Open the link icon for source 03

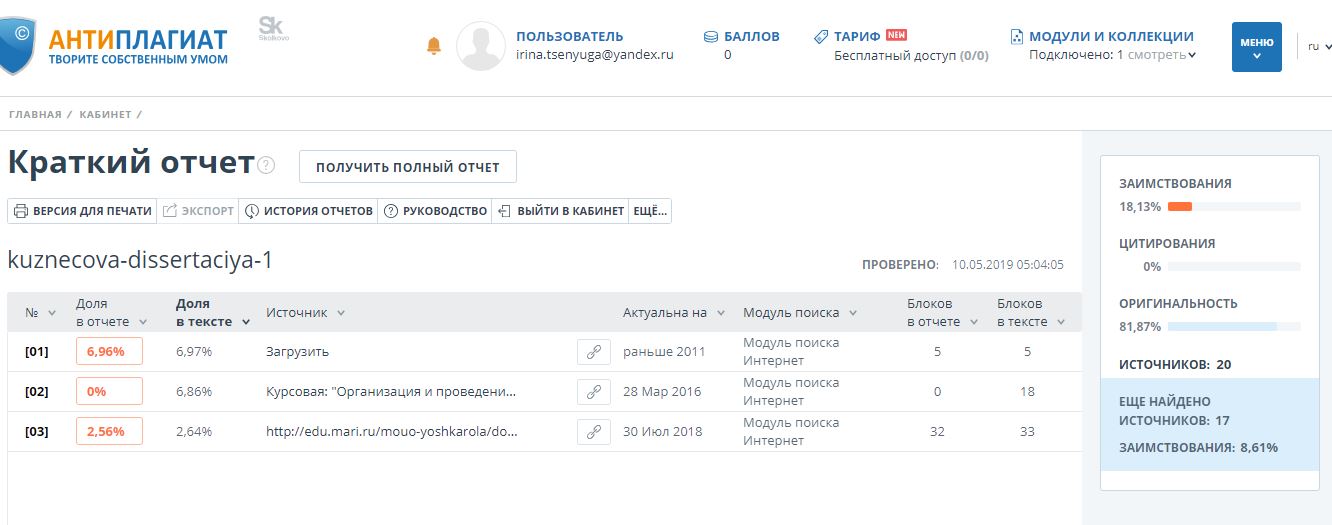click(x=593, y=432)
